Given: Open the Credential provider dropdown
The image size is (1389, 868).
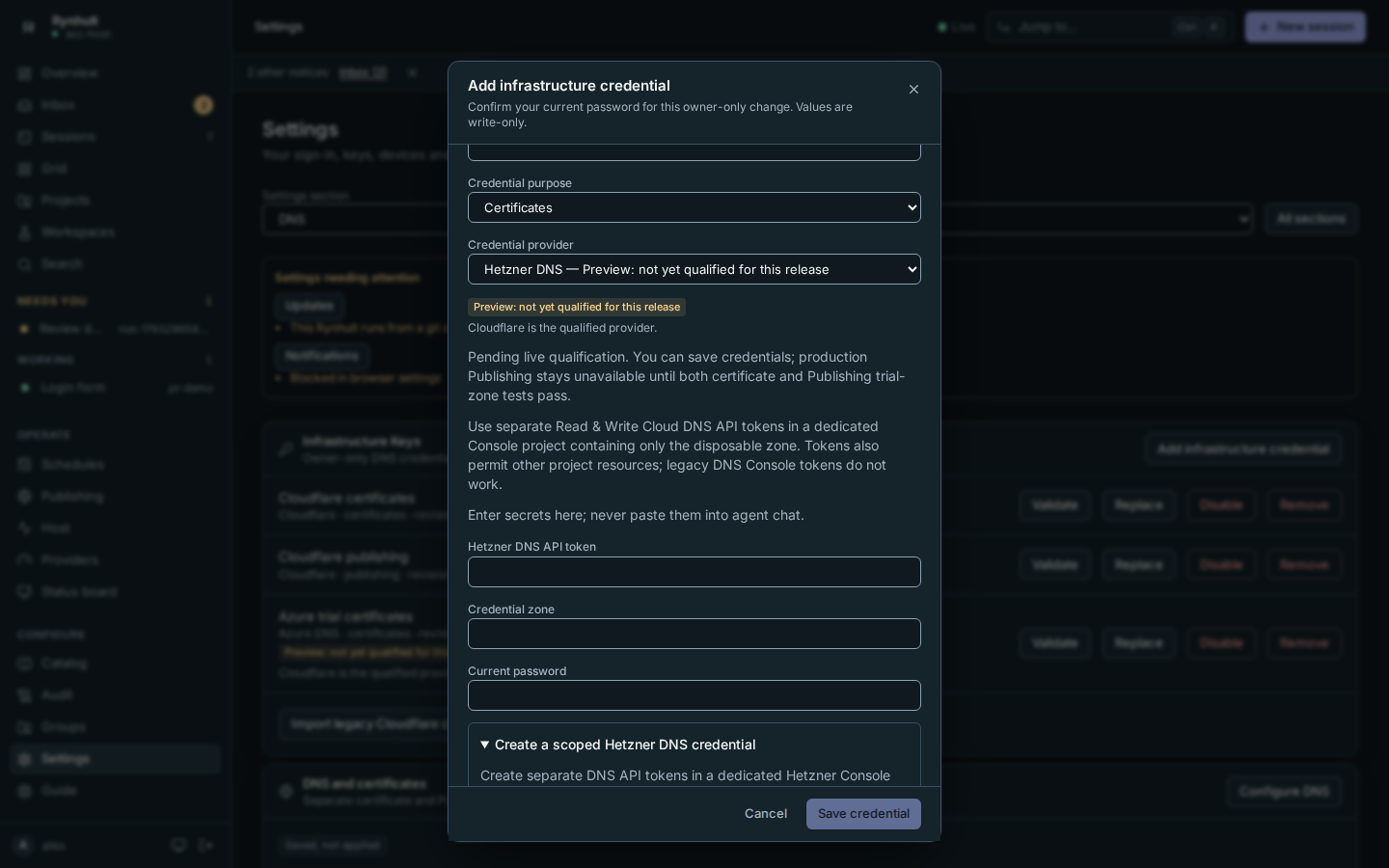Looking at the screenshot, I should coord(694,269).
